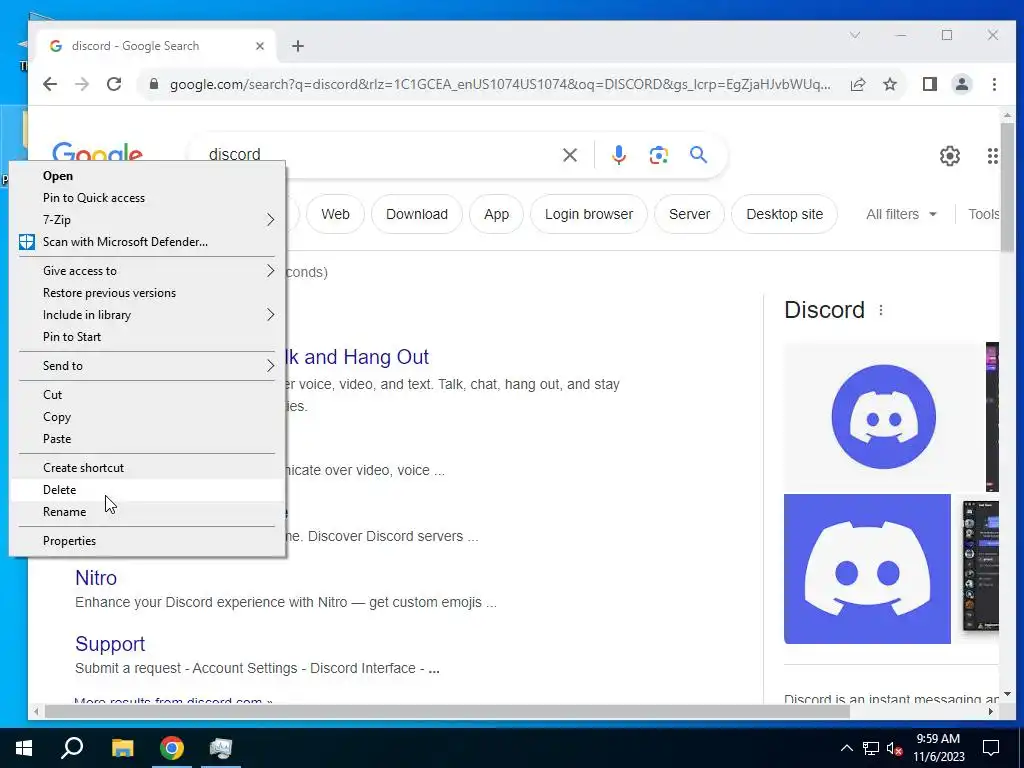This screenshot has height=768, width=1024.
Task: Start voice search with the microphone
Action: tap(619, 155)
